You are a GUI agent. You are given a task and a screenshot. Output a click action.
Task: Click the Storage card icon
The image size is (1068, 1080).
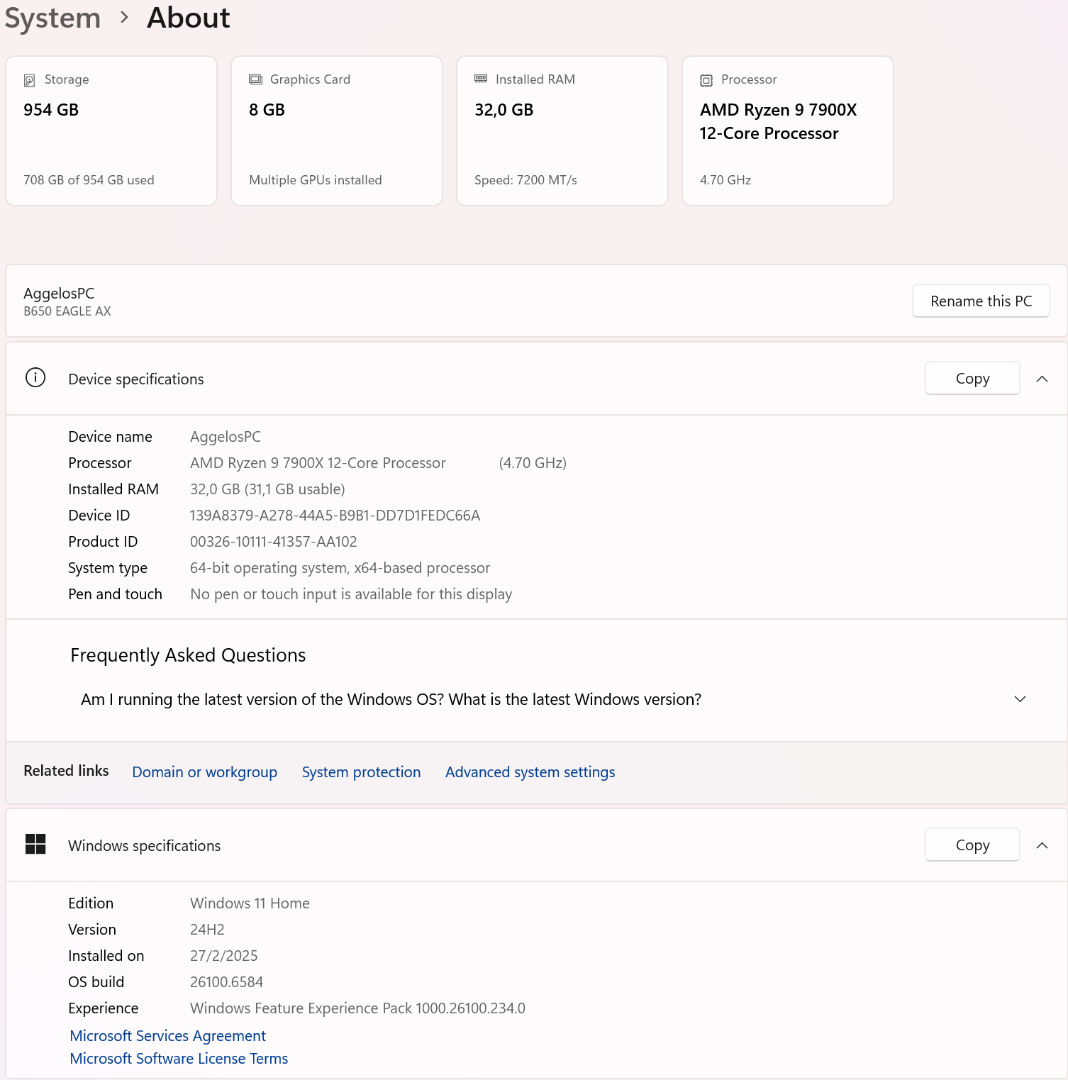30,80
